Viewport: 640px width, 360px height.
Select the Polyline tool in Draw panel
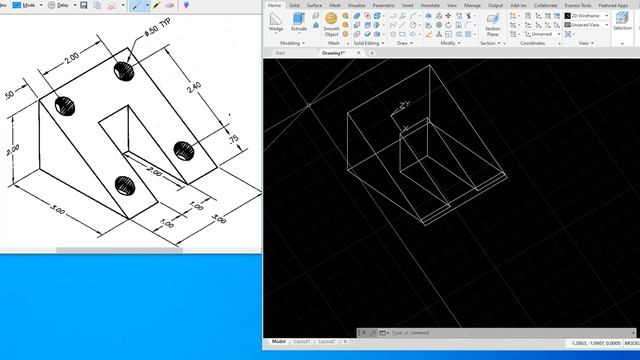coord(393,16)
